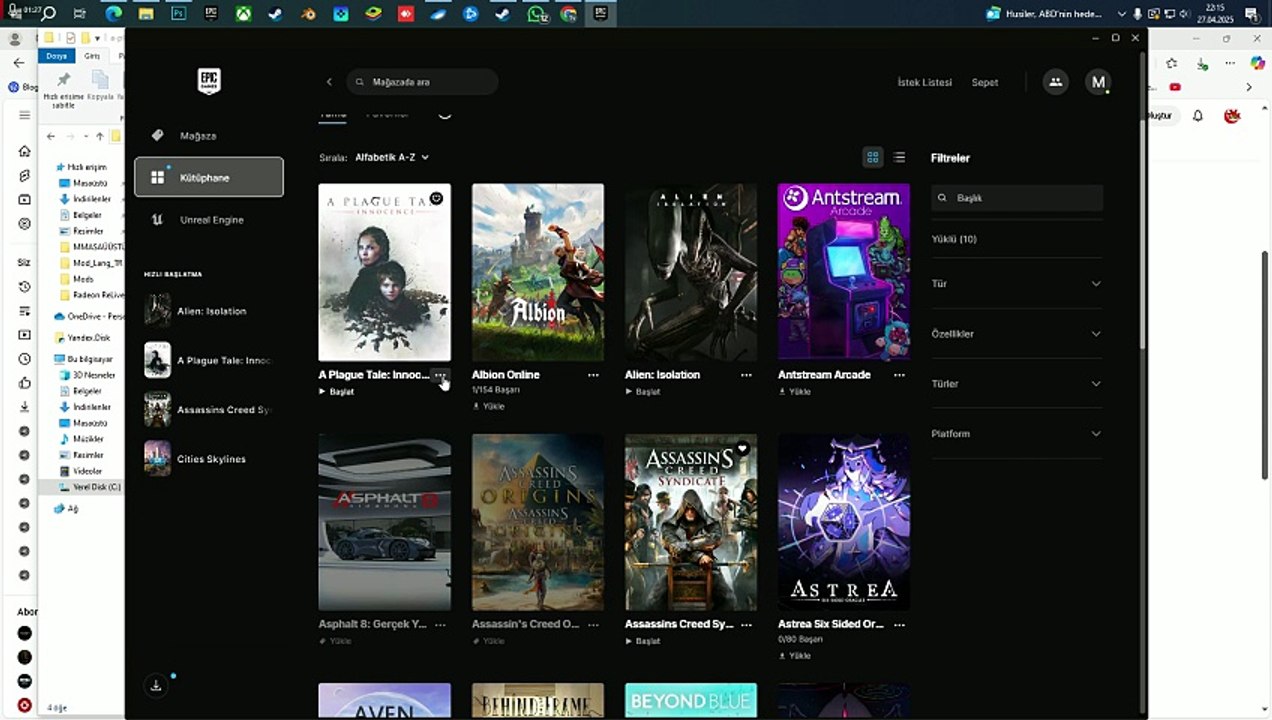Expand the Platform filter section

click(x=1017, y=433)
